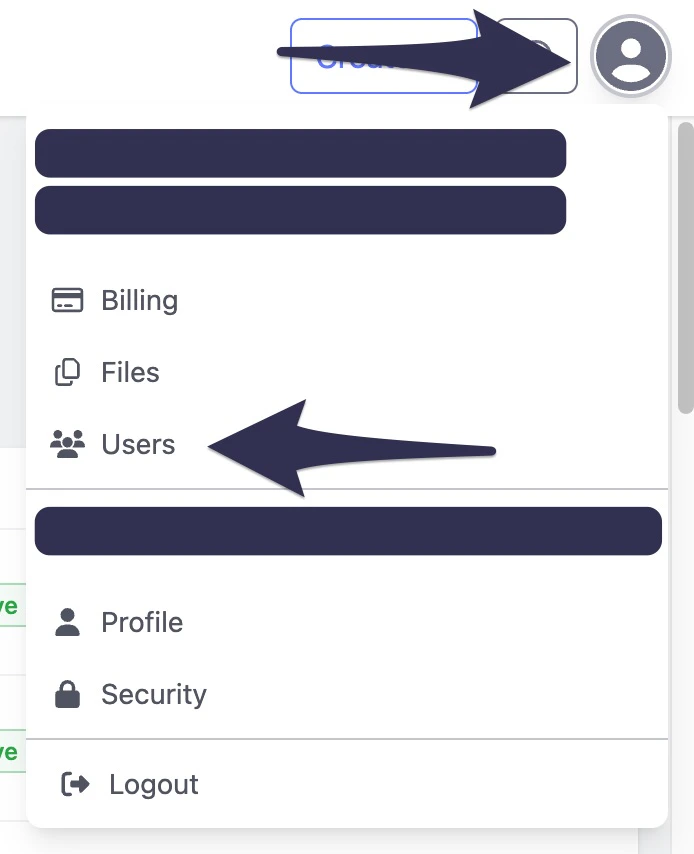Select Security from the account menu
Screen dimensions: 694x854
click(x=153, y=693)
